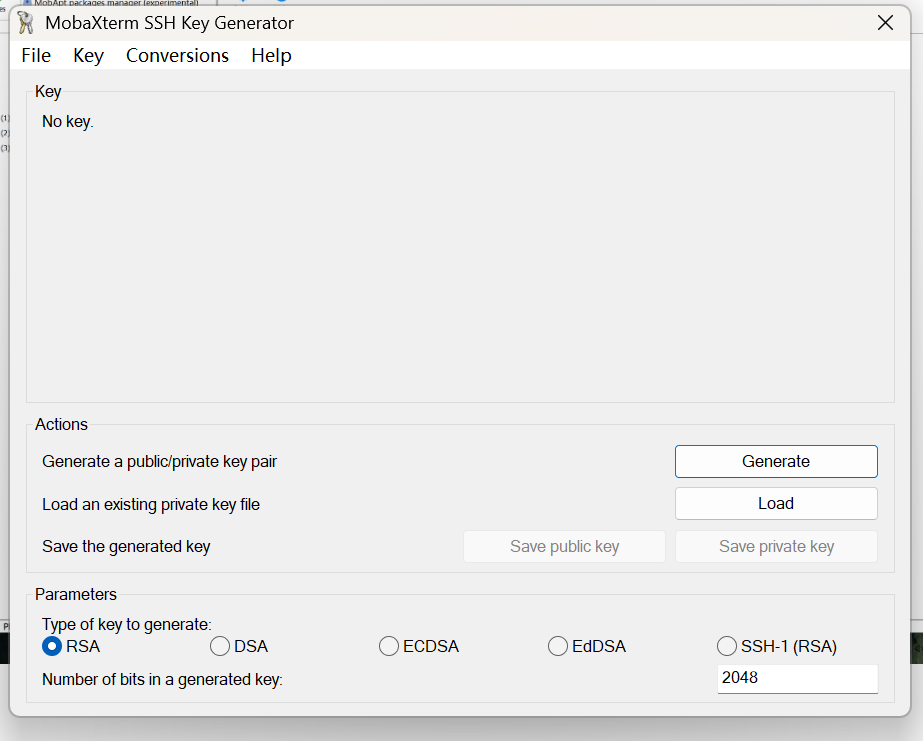Click Load to open existing private key

[776, 504]
